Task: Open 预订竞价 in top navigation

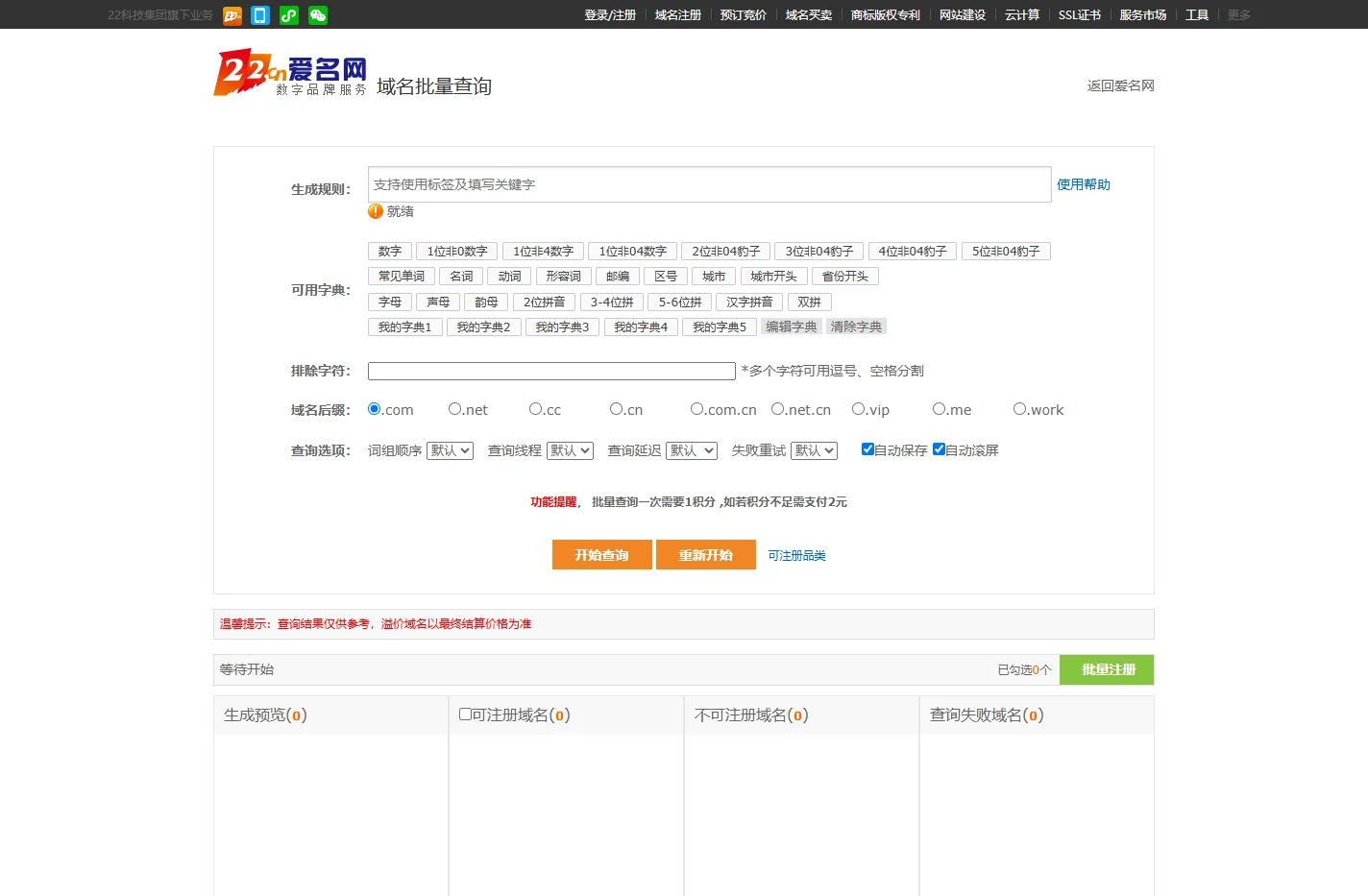Action: [x=744, y=15]
